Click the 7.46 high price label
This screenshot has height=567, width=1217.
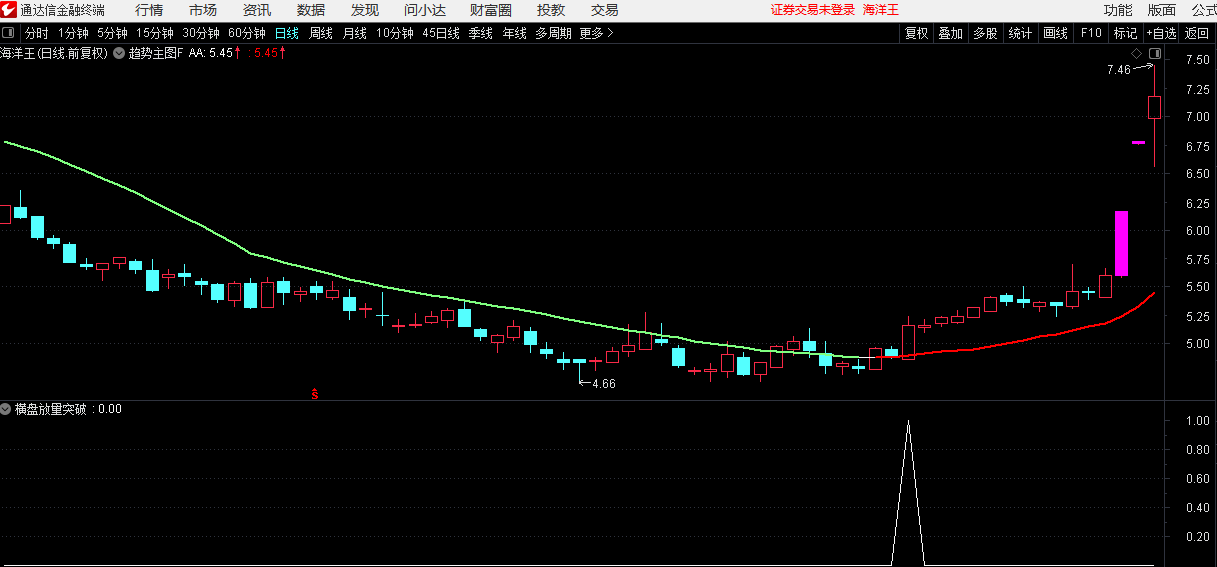point(1118,70)
